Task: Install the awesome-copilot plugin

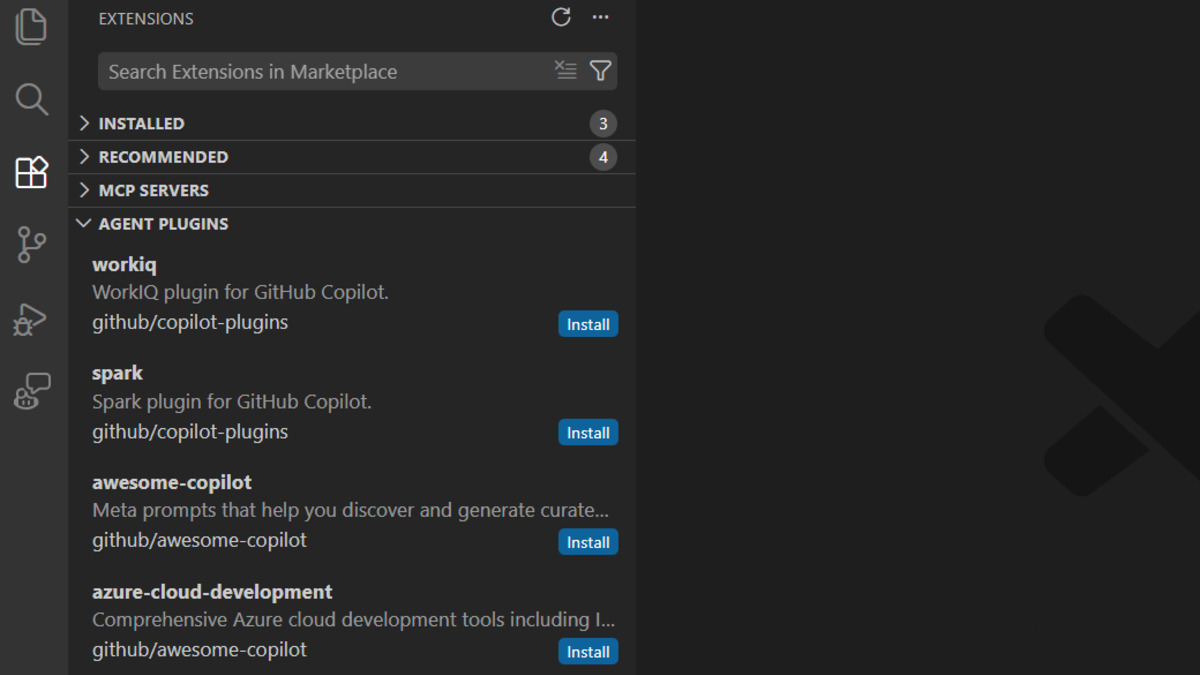Action: 587,541
